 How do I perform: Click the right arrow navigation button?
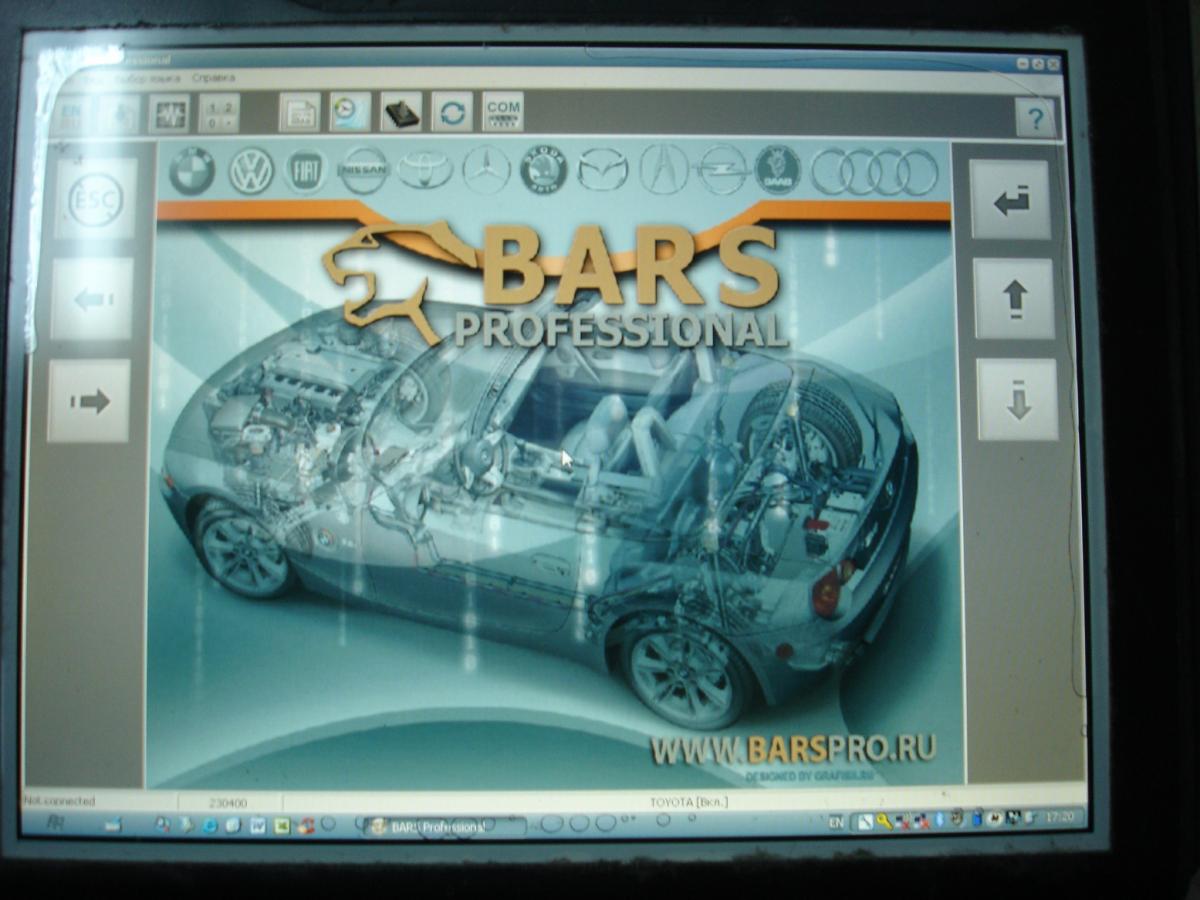pos(89,401)
